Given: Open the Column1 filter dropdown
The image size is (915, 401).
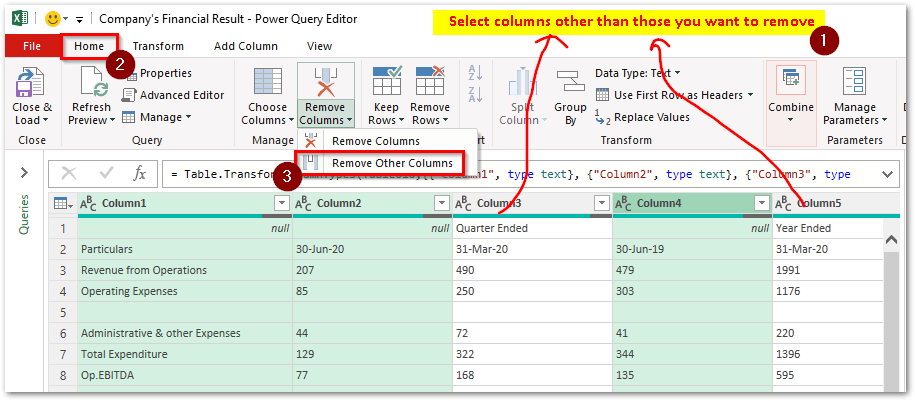Looking at the screenshot, I should [282, 203].
